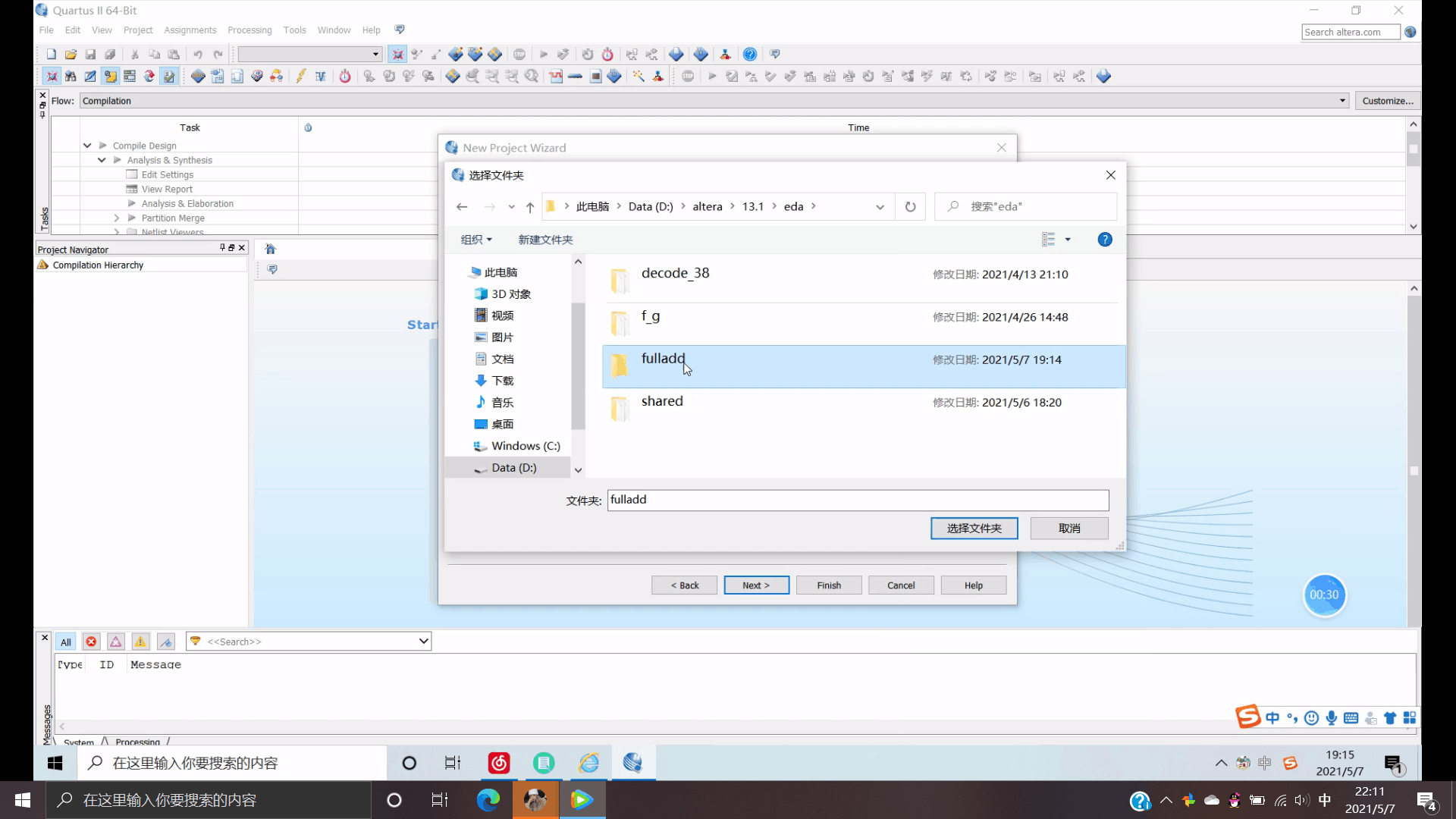Select the shared folder
1456x819 pixels.
point(864,409)
